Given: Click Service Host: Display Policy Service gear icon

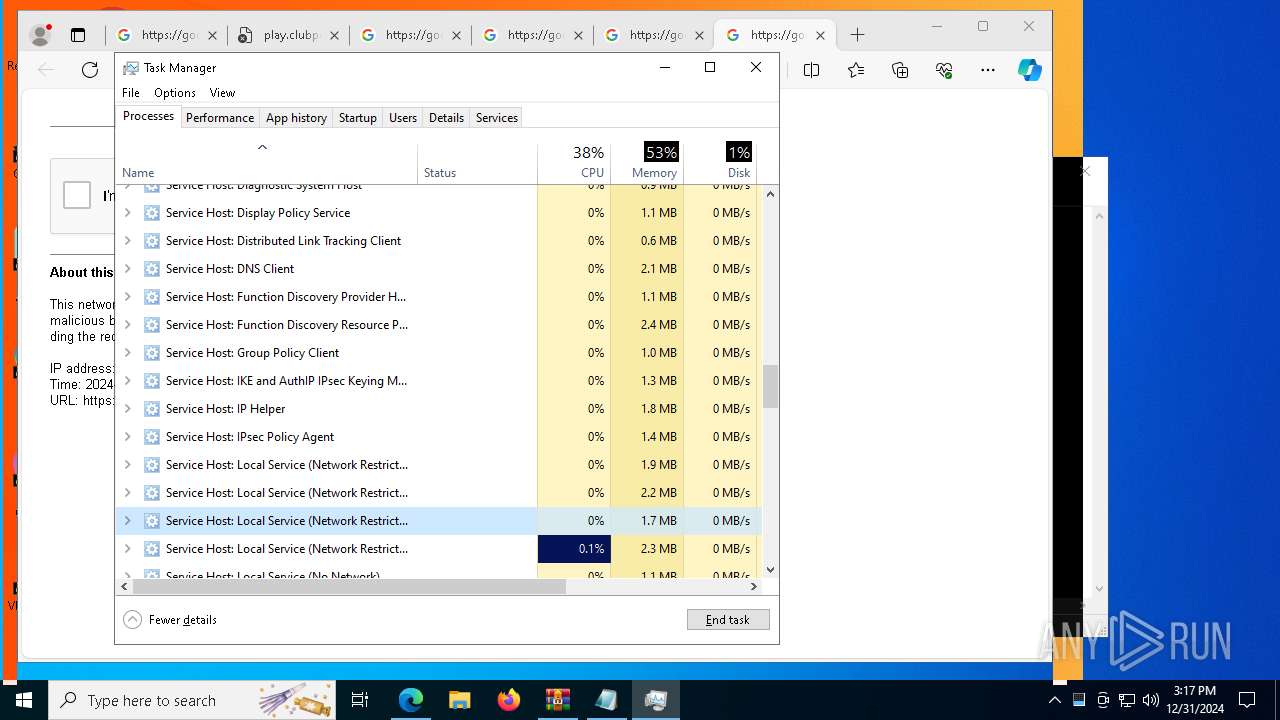Looking at the screenshot, I should (x=152, y=213).
